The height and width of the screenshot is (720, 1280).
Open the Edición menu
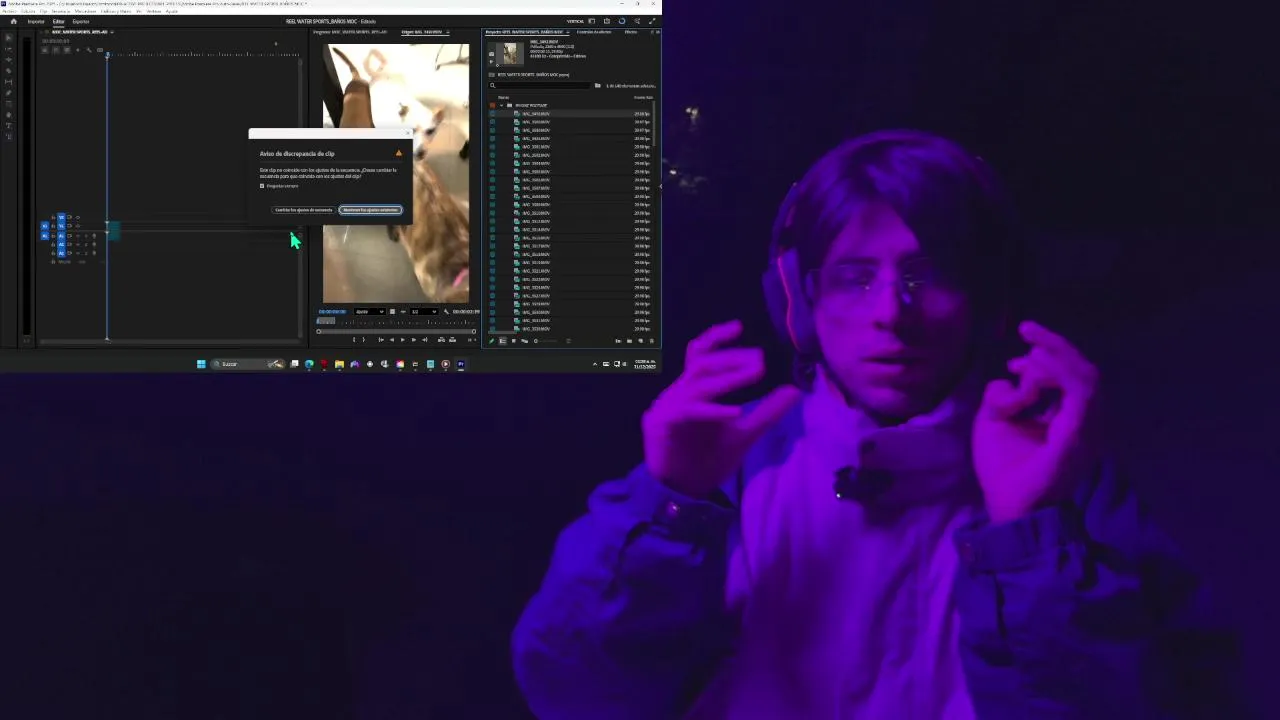(28, 11)
